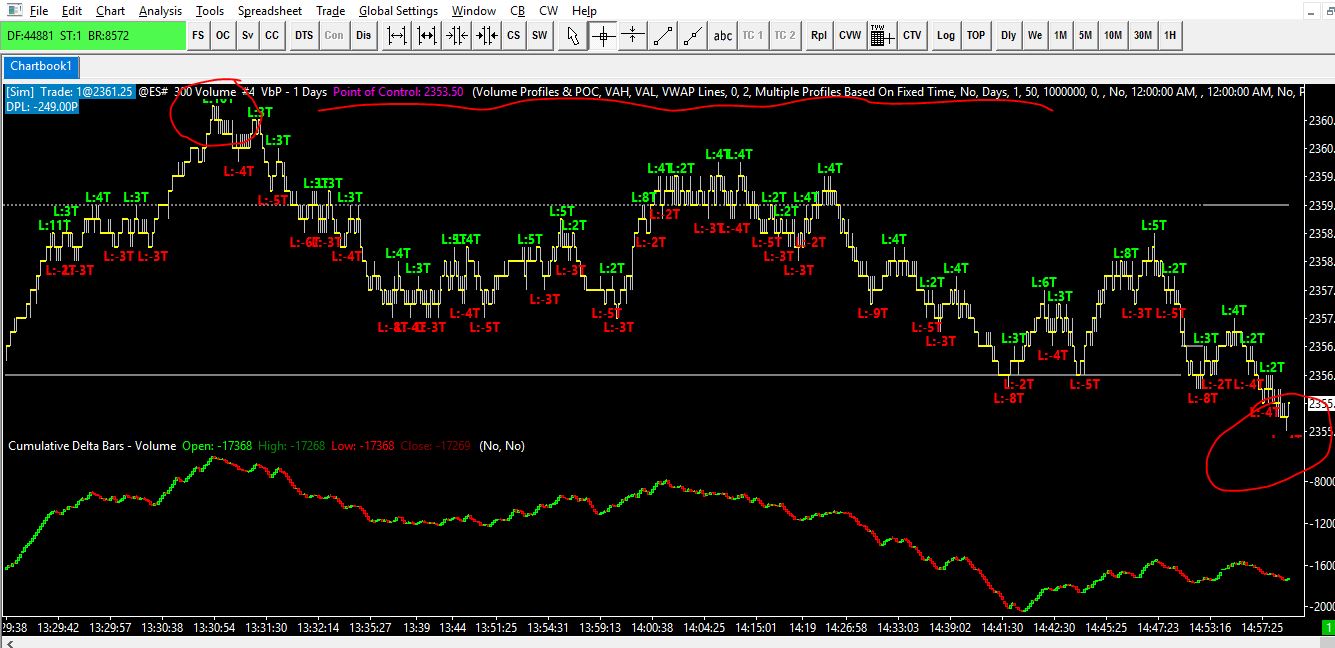The height and width of the screenshot is (648, 1335).
Task: Switch to 1H timeframe
Action: pyautogui.click(x=1170, y=35)
